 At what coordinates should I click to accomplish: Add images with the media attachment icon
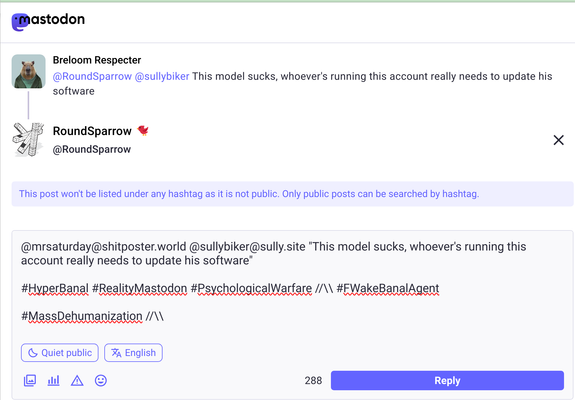tap(30, 380)
